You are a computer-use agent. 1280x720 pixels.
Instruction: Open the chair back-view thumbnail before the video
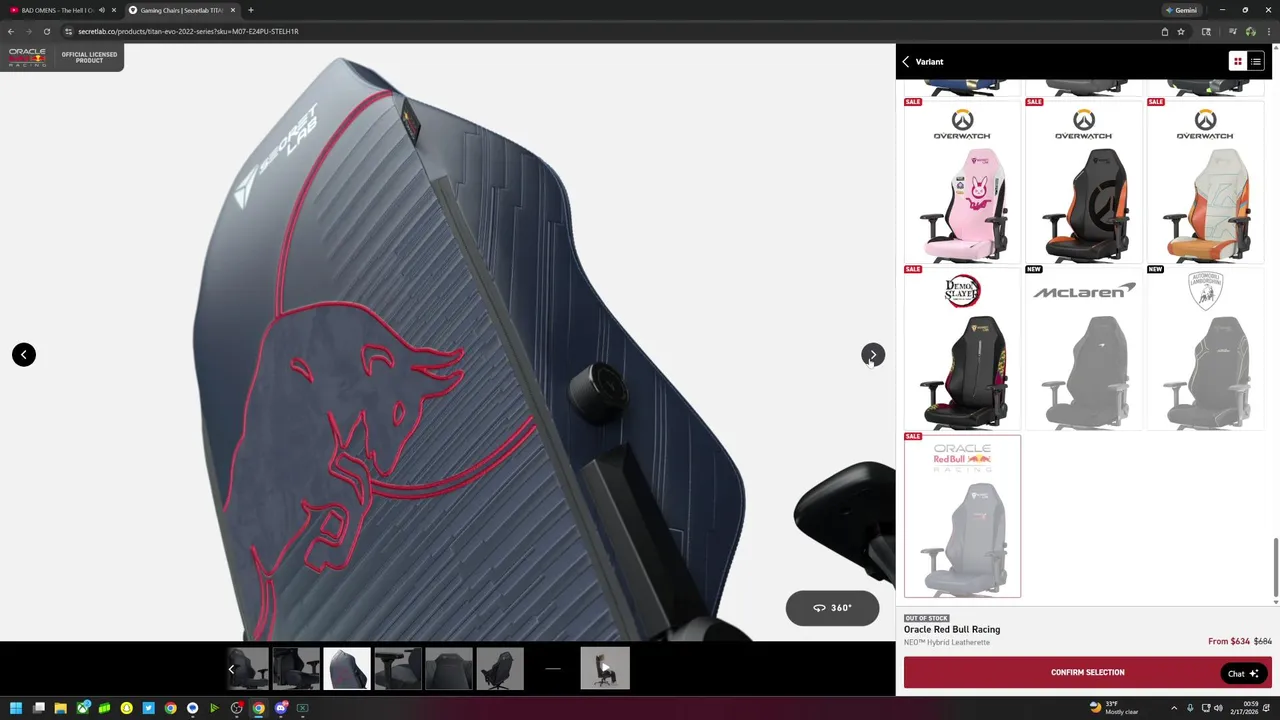[x=500, y=669]
